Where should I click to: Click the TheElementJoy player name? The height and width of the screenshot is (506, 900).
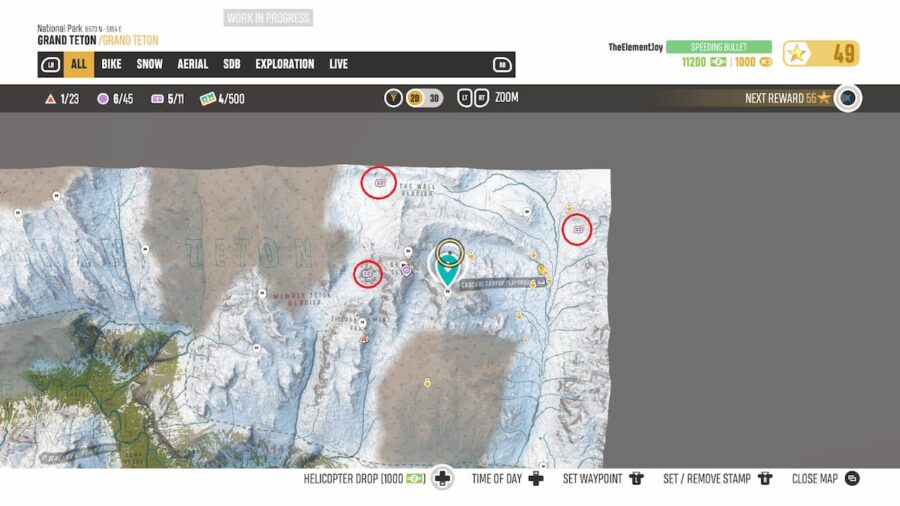[635, 47]
